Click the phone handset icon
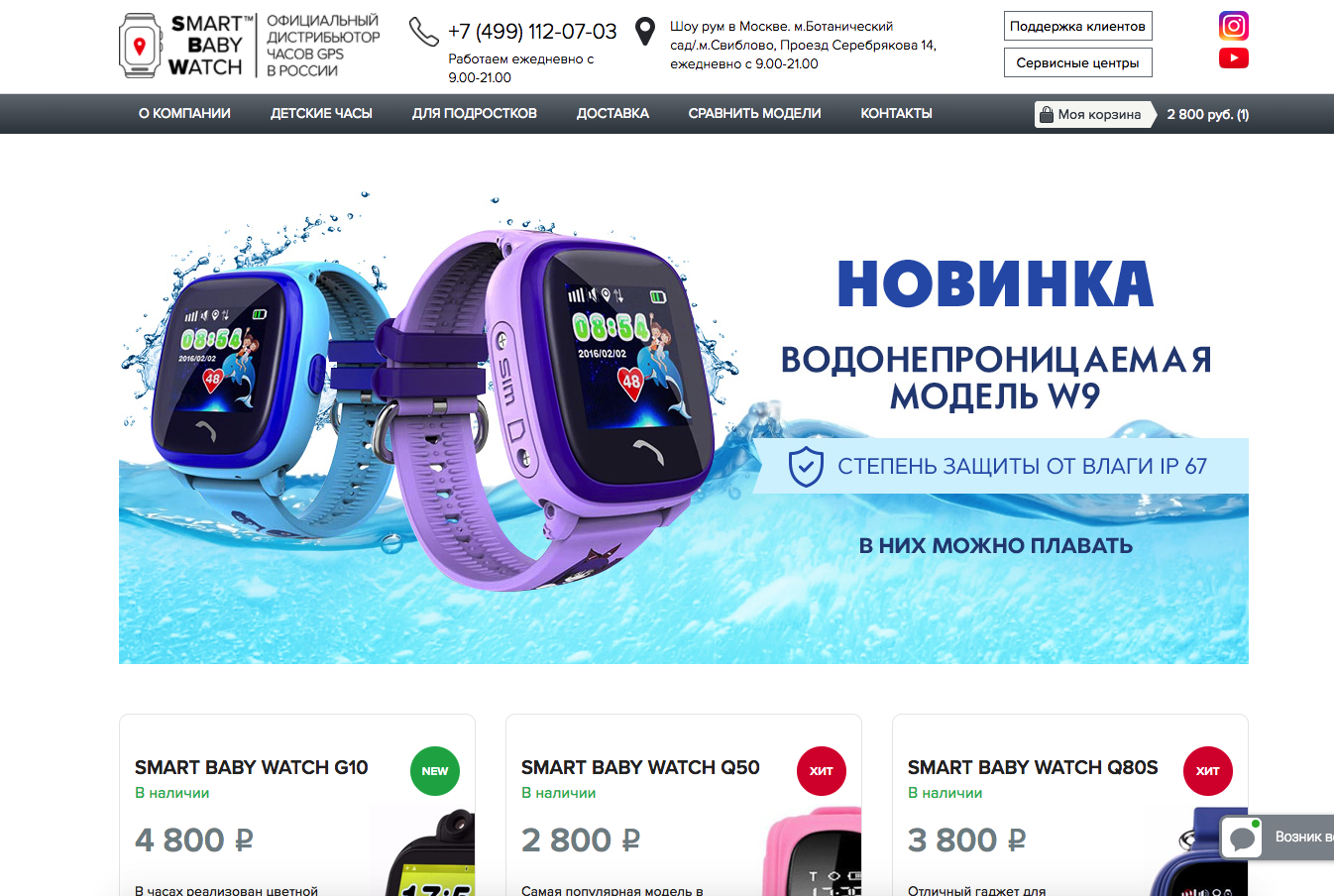This screenshot has height=896, width=1334. (x=423, y=32)
